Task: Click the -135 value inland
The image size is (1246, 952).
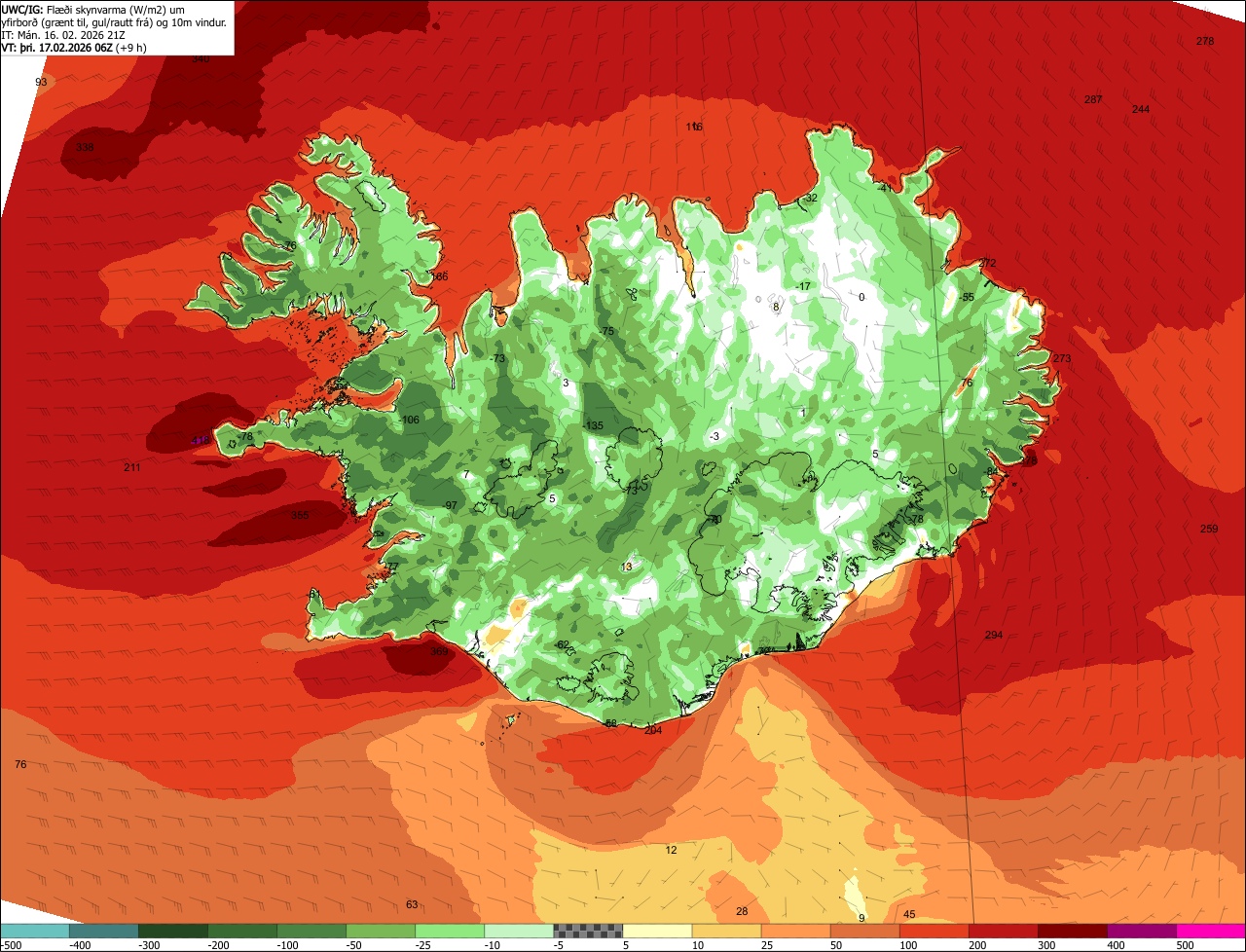Action: [593, 425]
